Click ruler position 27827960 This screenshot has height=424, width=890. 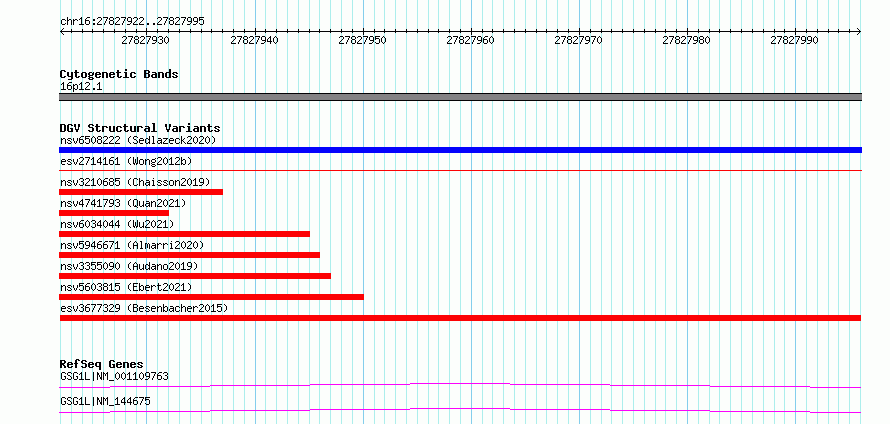tap(471, 40)
